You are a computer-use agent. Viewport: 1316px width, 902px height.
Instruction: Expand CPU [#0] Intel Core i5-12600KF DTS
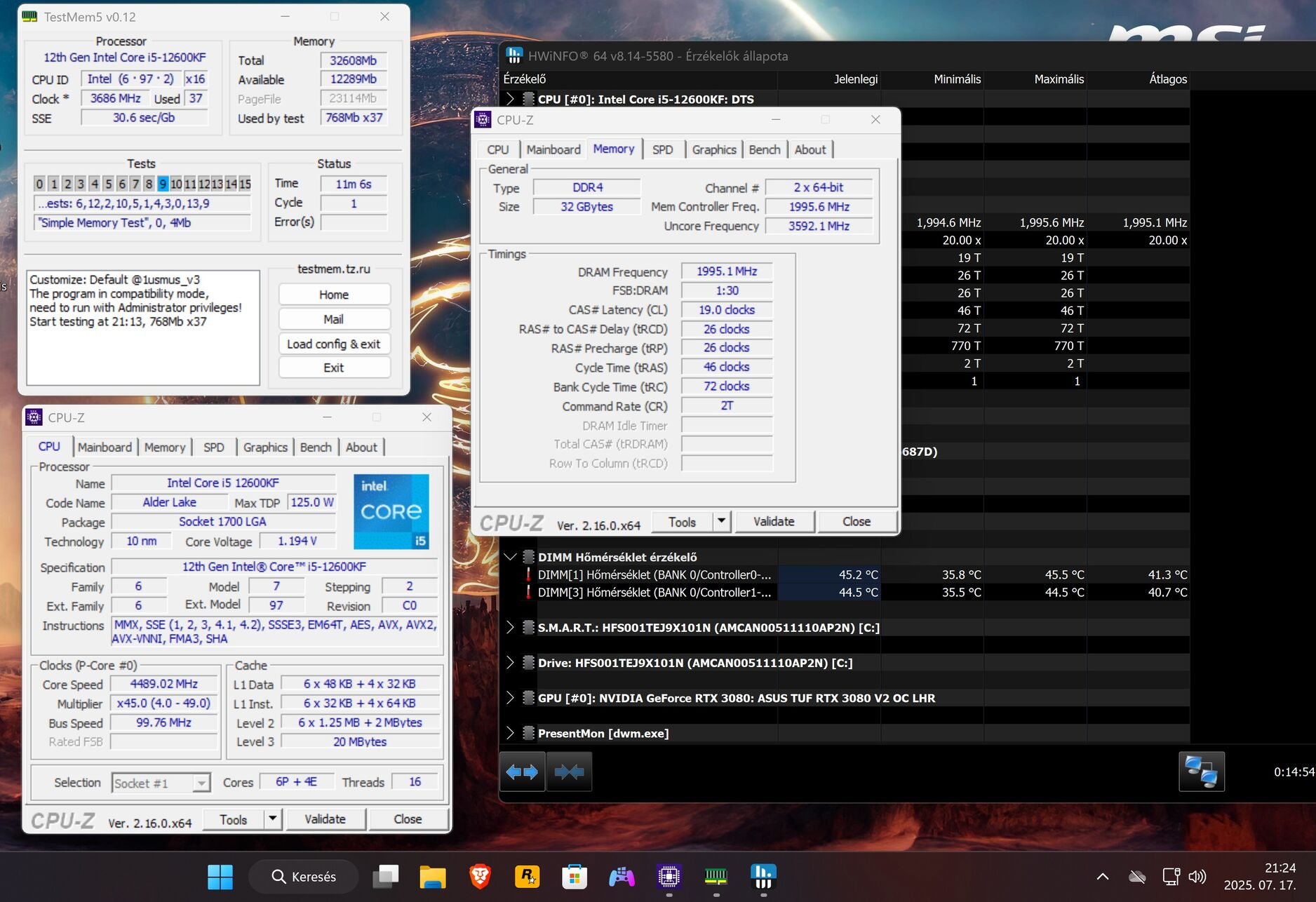click(x=510, y=99)
